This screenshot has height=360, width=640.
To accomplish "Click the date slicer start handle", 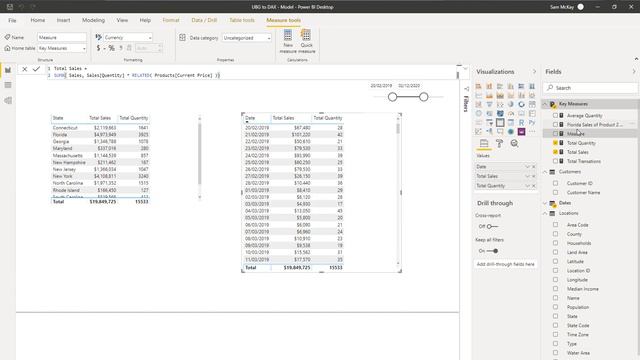I will pos(393,97).
